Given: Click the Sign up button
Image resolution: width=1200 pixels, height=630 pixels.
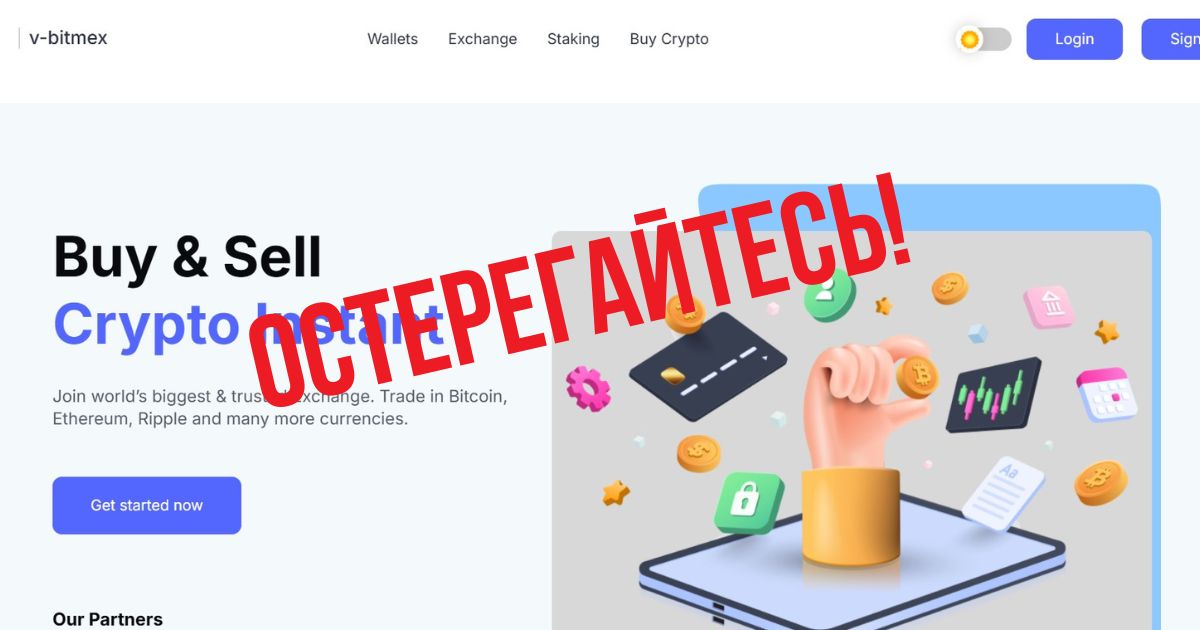Looking at the screenshot, I should tap(1172, 39).
